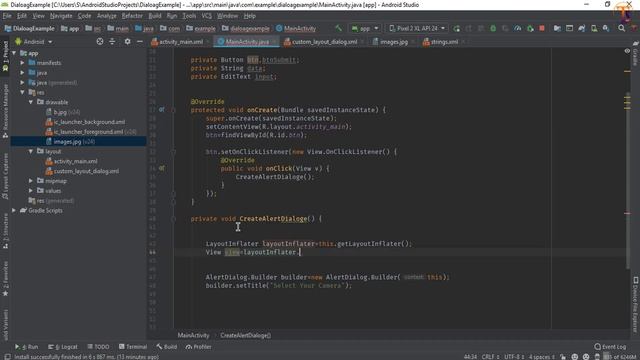The image size is (640, 360).
Task: Open the Pixel 2 XL API 24 device dropdown
Action: click(x=417, y=28)
